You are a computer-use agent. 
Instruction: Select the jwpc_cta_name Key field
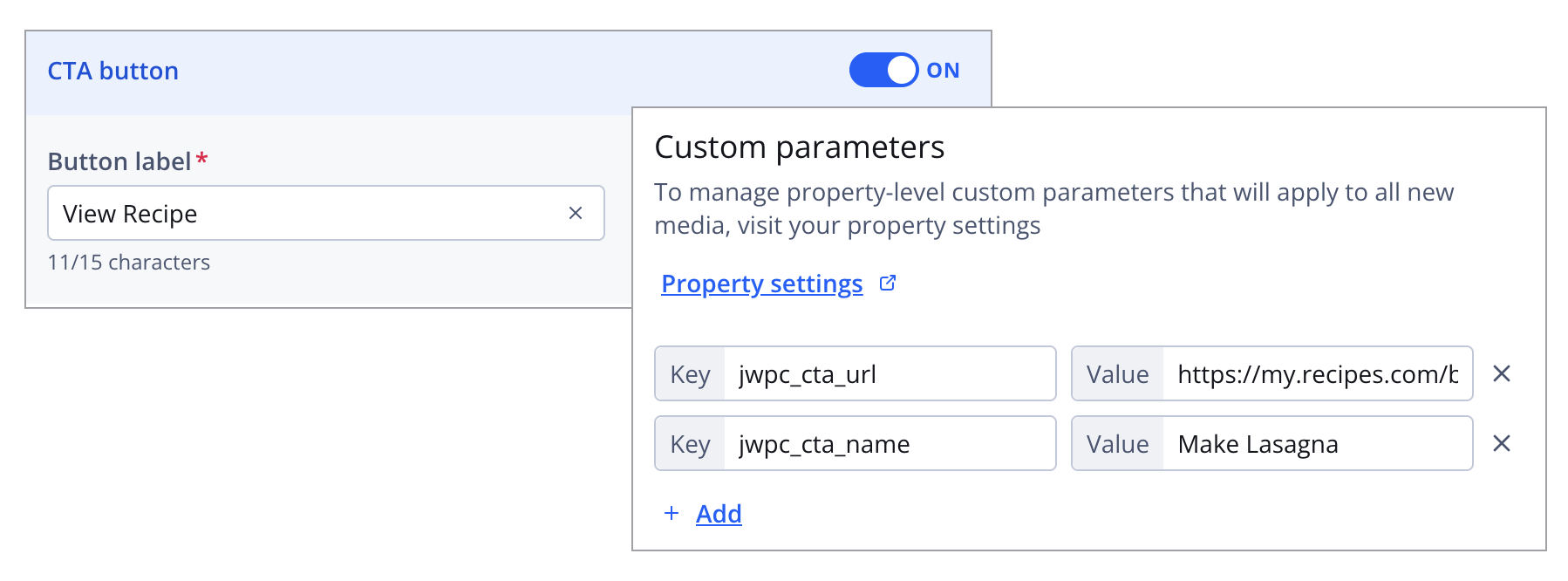(890, 443)
